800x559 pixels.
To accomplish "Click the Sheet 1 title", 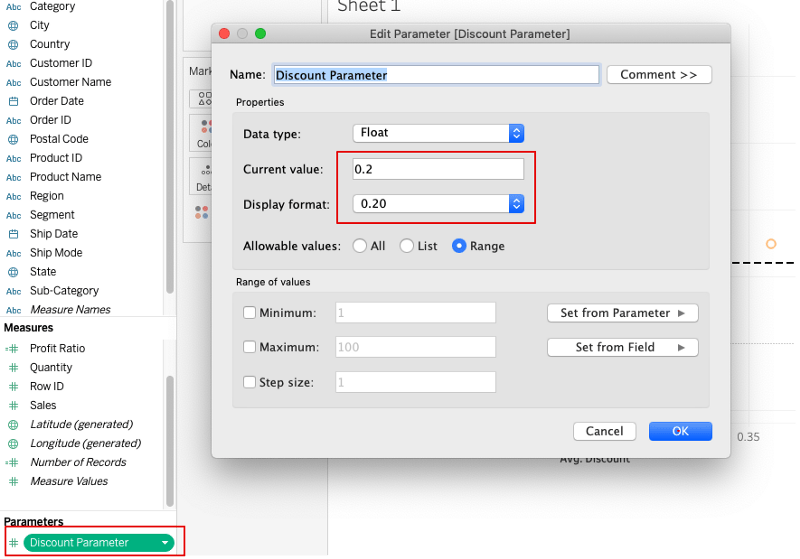I will [369, 7].
